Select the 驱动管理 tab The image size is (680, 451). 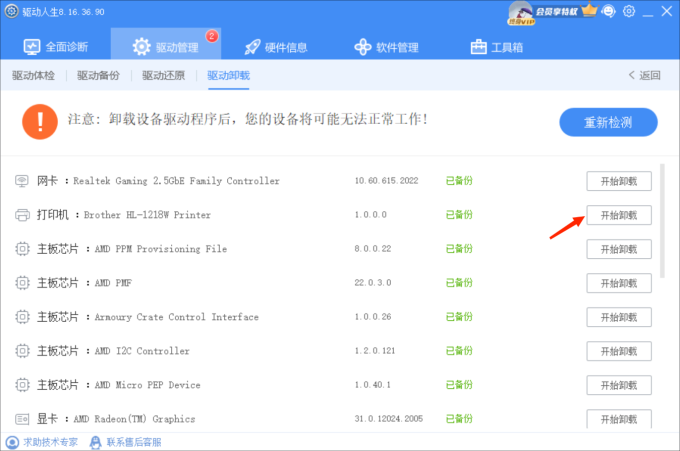click(166, 43)
